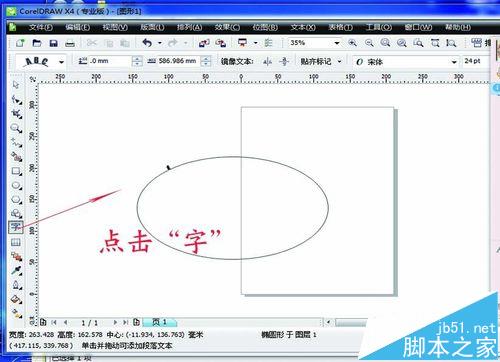Undo the last action
This screenshot has width=500, height=362.
click(147, 43)
